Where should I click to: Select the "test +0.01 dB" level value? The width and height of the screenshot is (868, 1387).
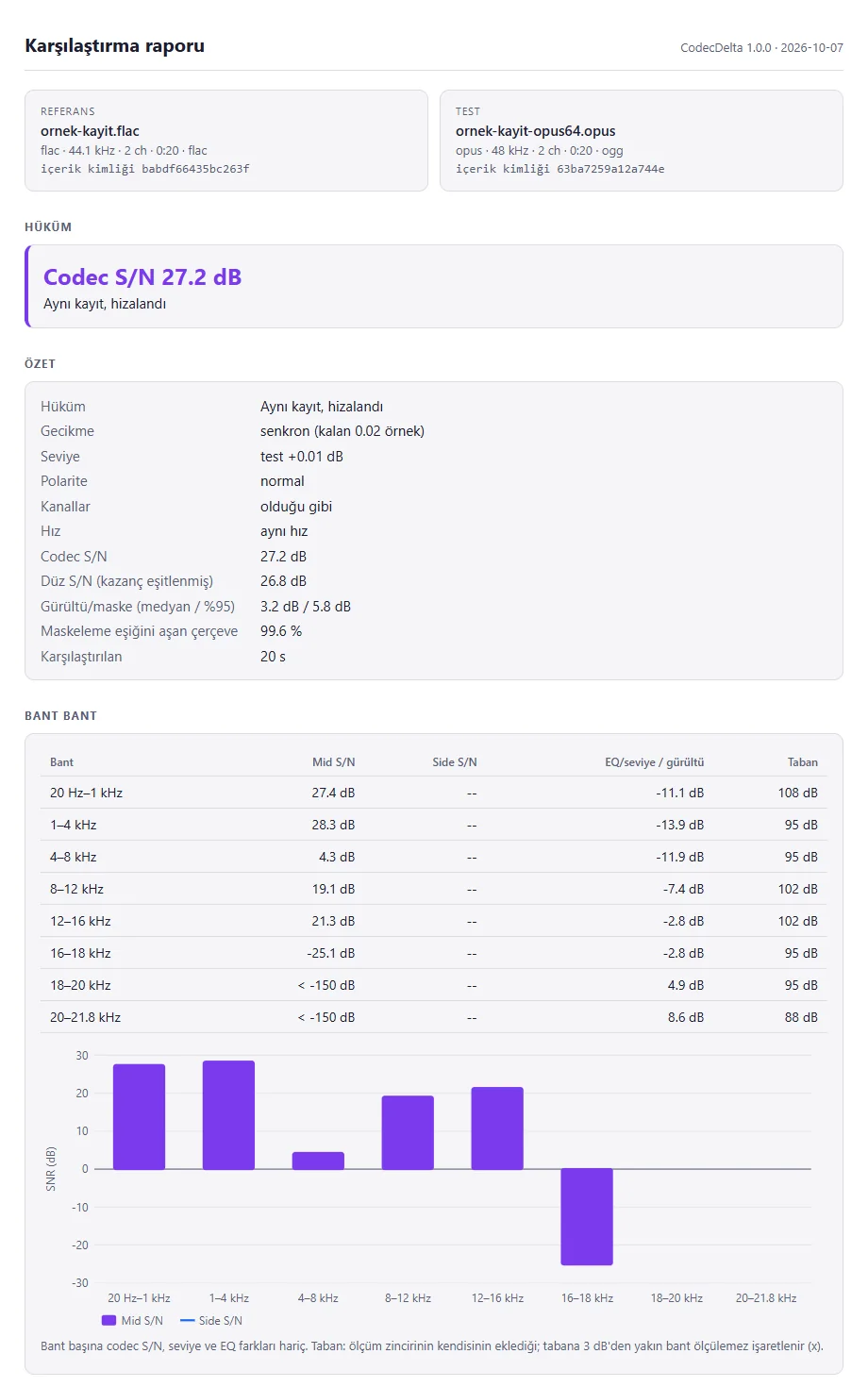(x=302, y=457)
